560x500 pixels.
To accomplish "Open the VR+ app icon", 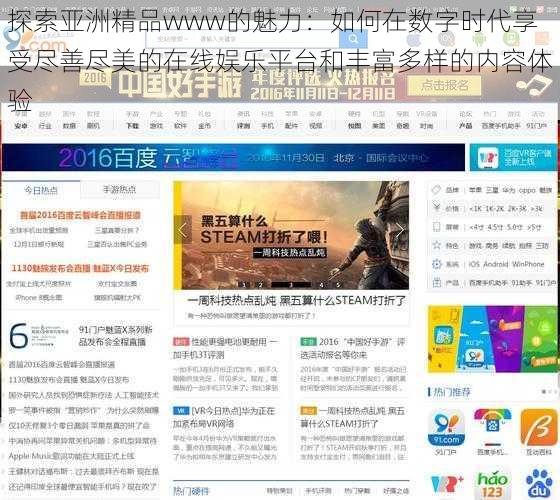I will [x=446, y=485].
